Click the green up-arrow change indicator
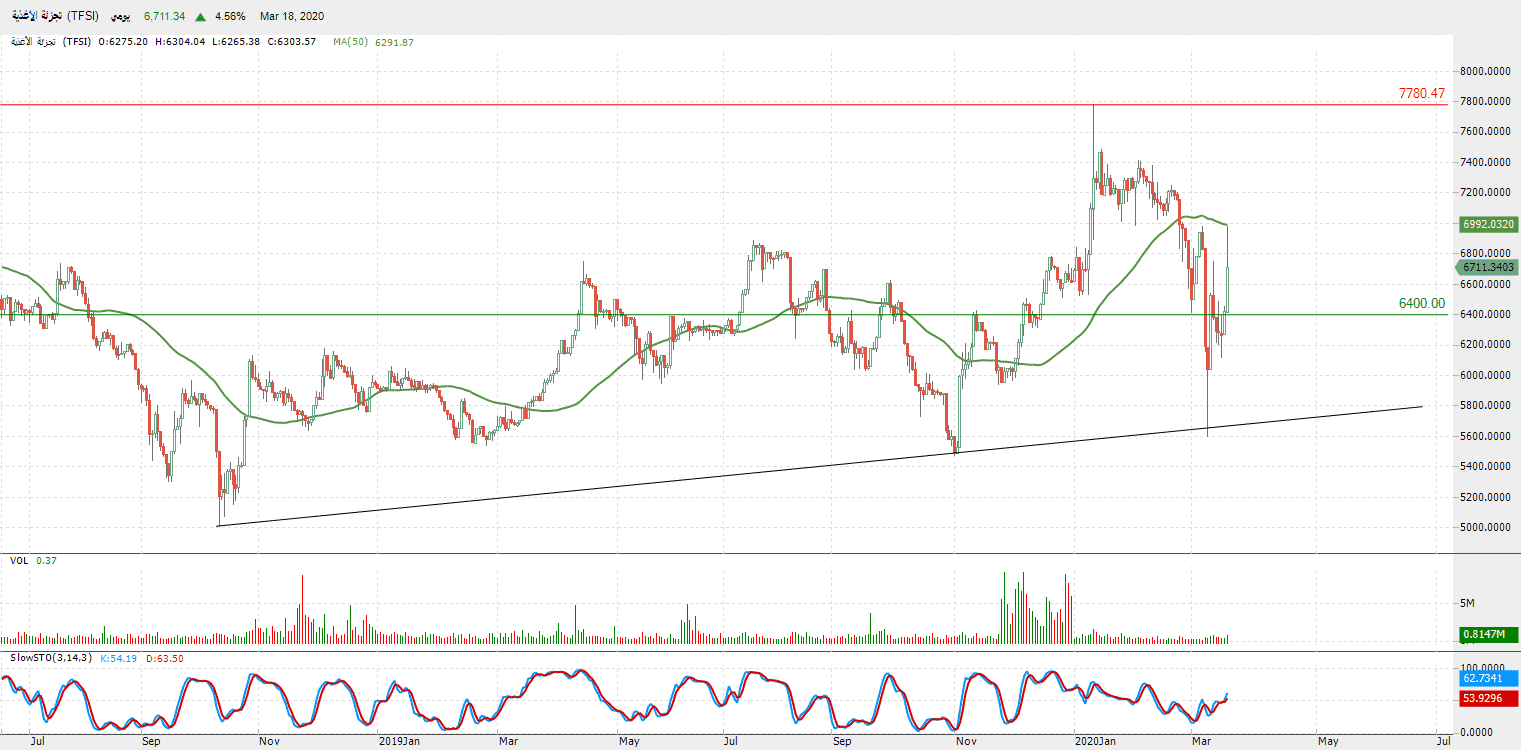The width and height of the screenshot is (1521, 750). [x=201, y=17]
